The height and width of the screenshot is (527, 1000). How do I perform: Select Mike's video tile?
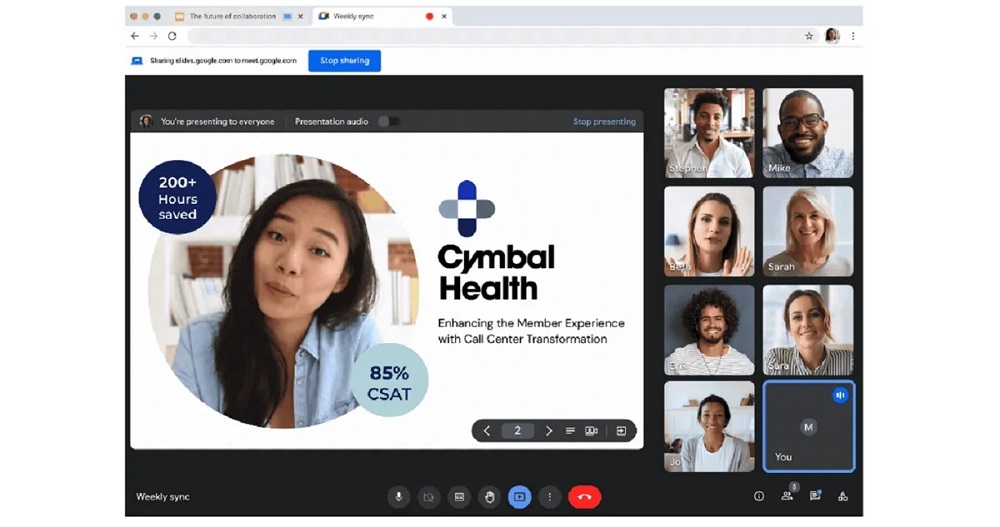(x=808, y=133)
